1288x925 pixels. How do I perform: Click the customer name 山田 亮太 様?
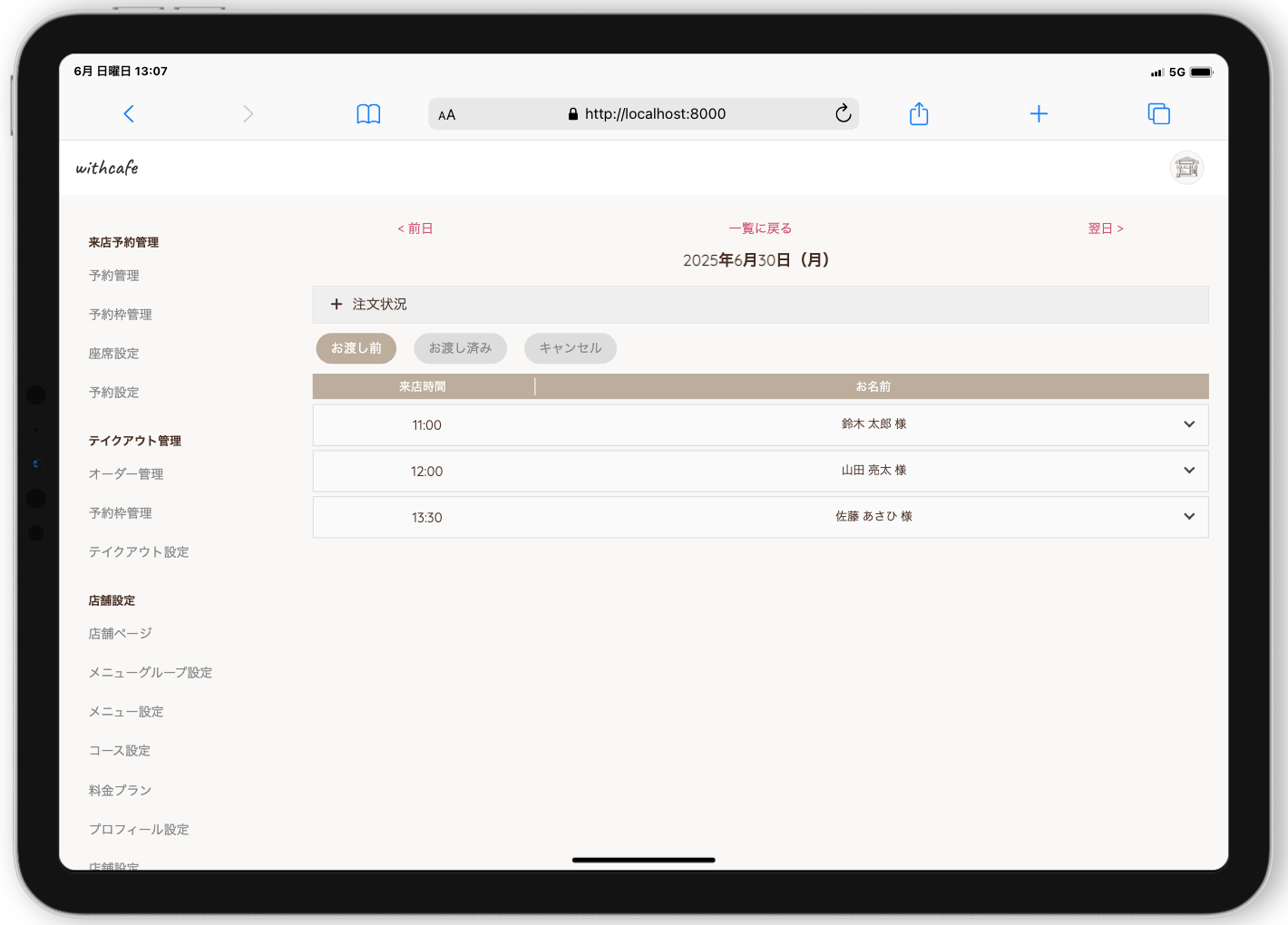[874, 471]
